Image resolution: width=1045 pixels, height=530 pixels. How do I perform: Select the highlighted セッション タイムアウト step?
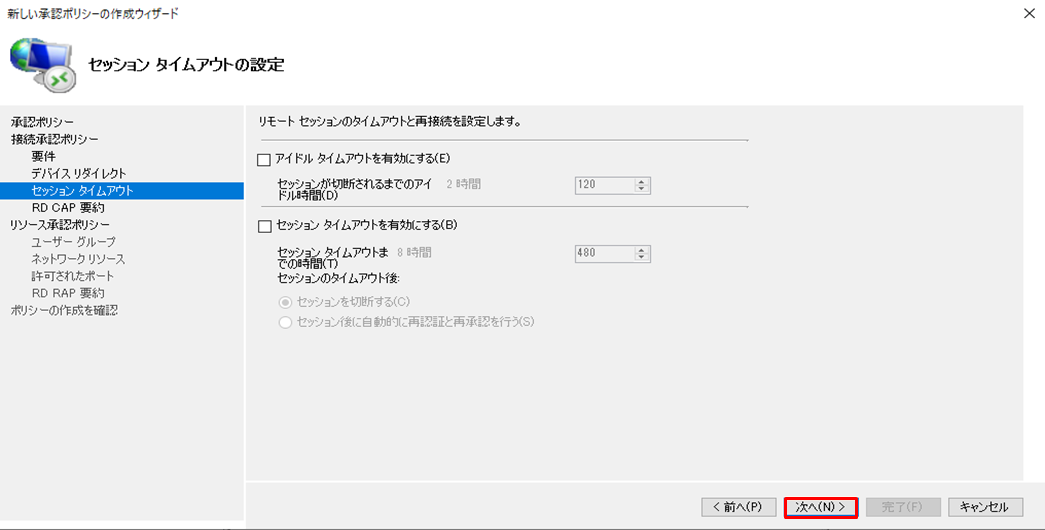coord(122,191)
